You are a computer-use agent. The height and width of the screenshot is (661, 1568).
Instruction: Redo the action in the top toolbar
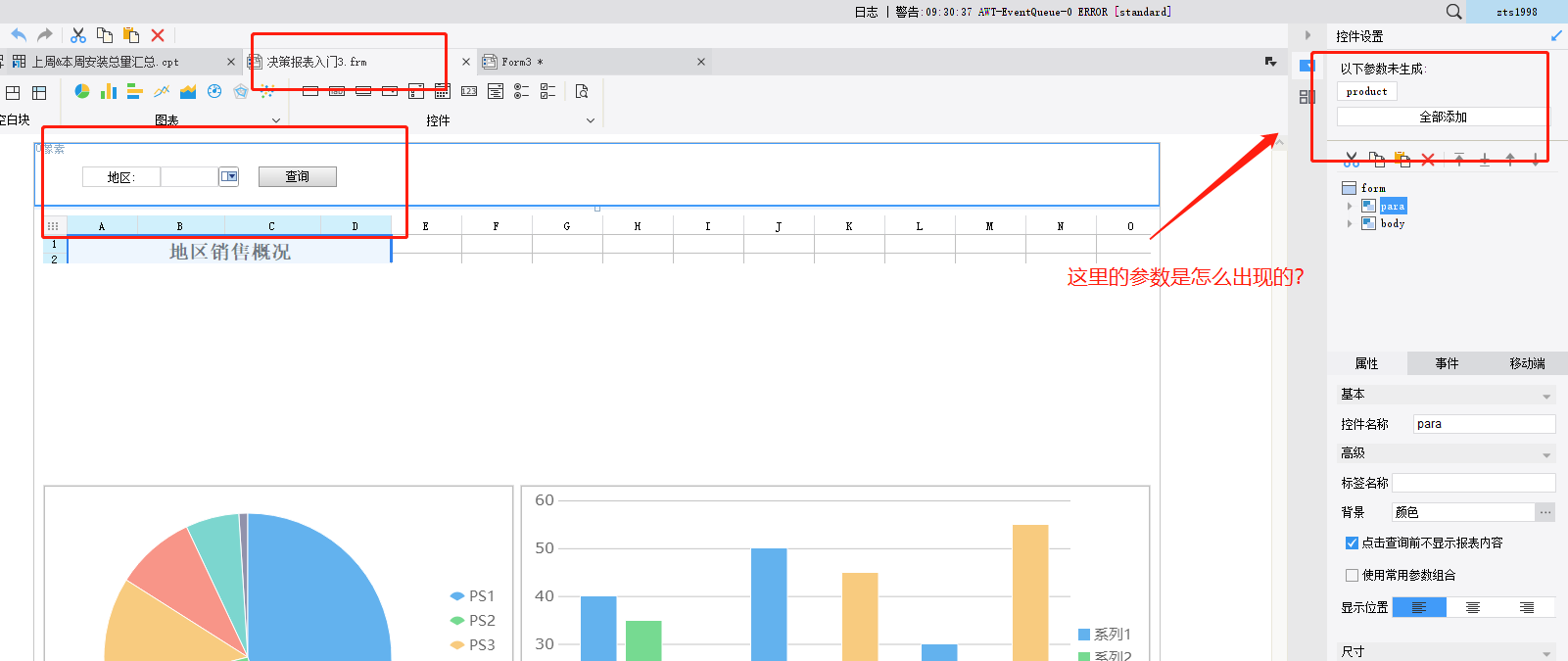[45, 35]
